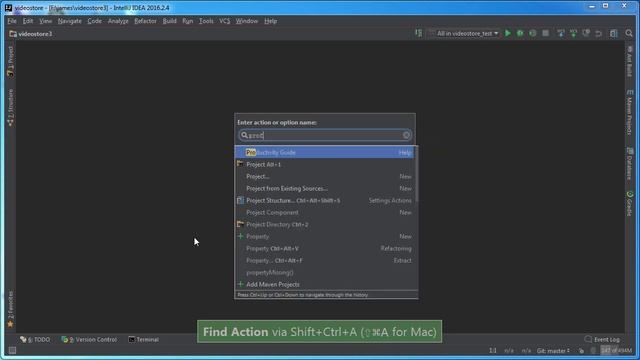The width and height of the screenshot is (640, 360).
Task: Open the Analyze menu
Action: tap(118, 21)
